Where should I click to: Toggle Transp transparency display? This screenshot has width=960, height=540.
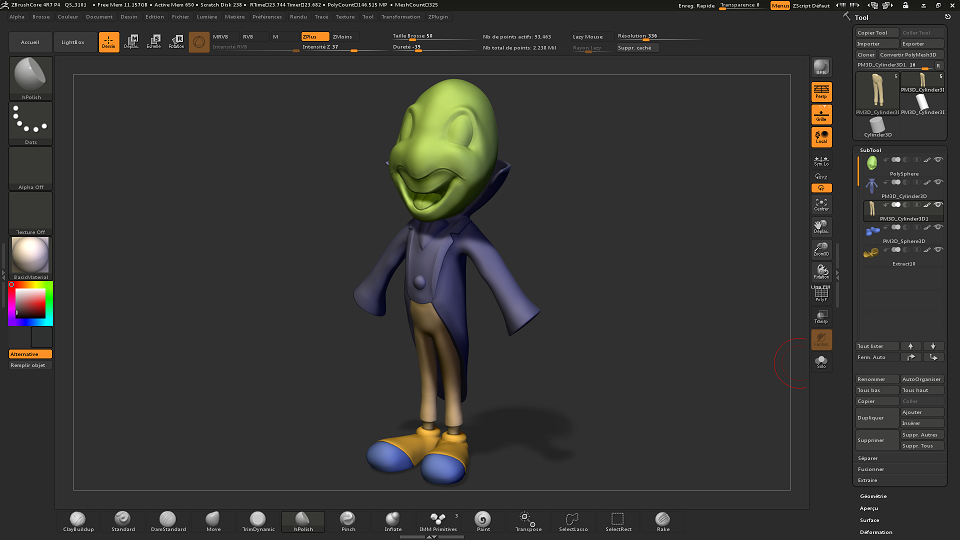pos(821,317)
